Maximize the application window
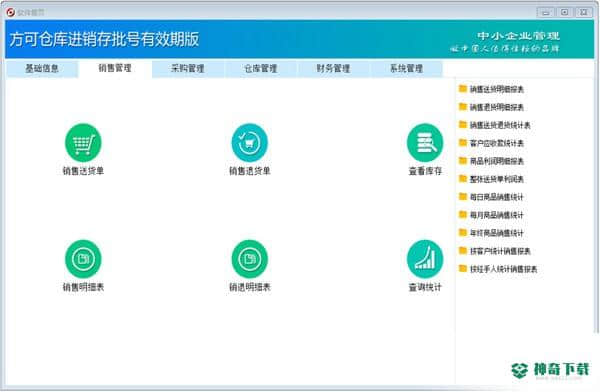Screen dimensions: 600x392 point(564,12)
